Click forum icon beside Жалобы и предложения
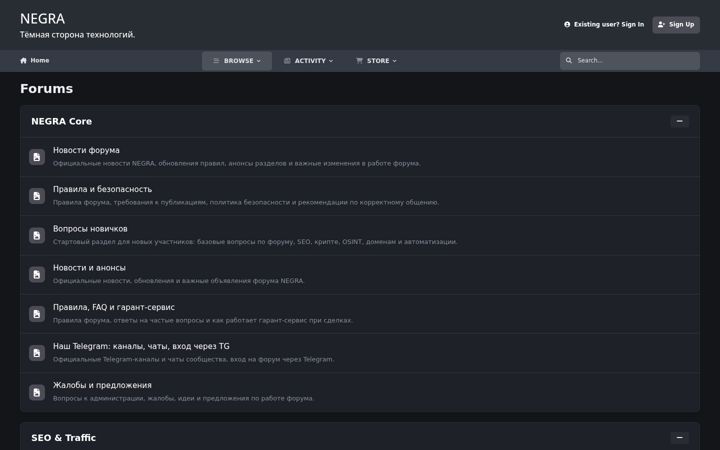This screenshot has height=450, width=720. pyautogui.click(x=37, y=393)
